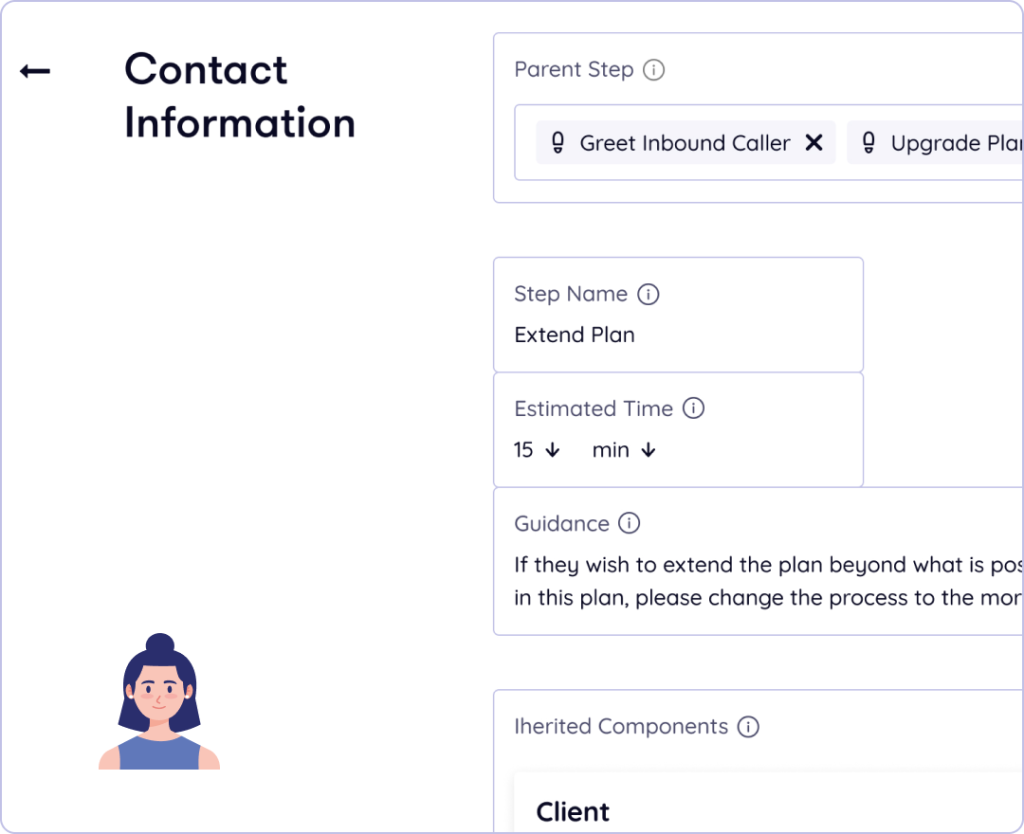Open the Estimated Time info tooltip icon
The width and height of the screenshot is (1024, 834).
pyautogui.click(x=693, y=408)
